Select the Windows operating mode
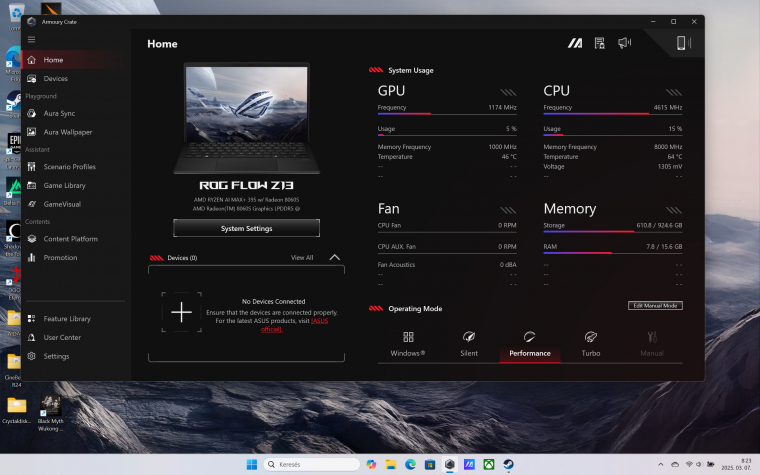This screenshot has width=760, height=475. (x=408, y=345)
